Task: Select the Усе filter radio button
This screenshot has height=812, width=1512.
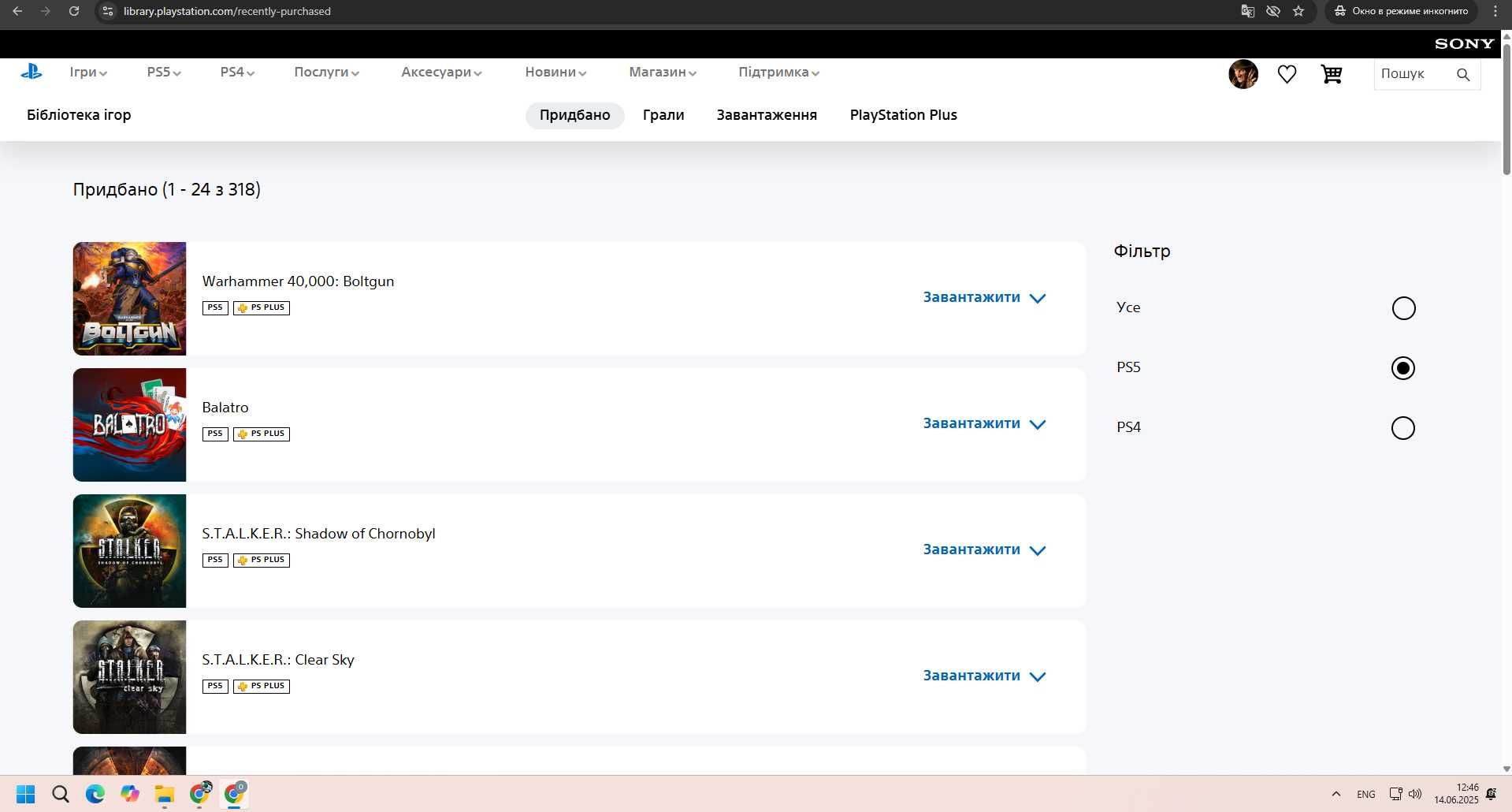Action: click(x=1403, y=308)
